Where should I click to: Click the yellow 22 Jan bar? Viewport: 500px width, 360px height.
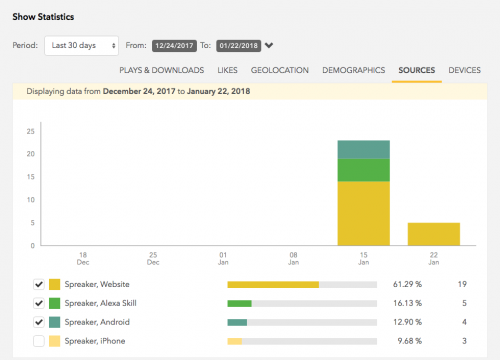point(434,234)
